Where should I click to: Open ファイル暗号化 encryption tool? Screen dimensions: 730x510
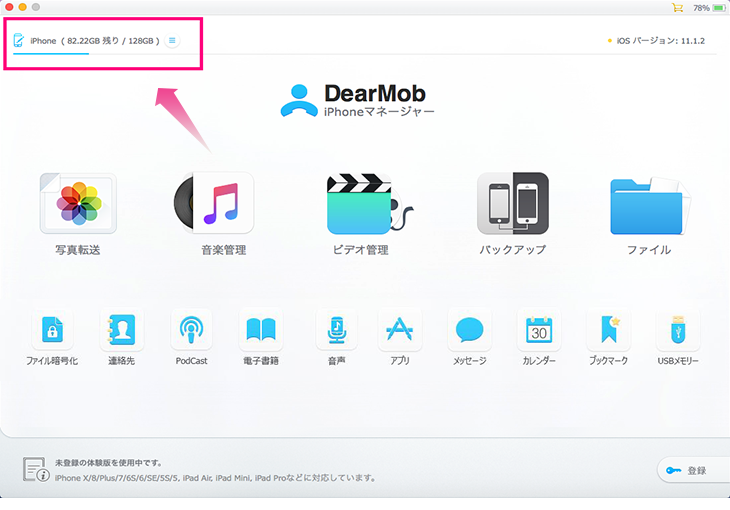click(x=52, y=329)
